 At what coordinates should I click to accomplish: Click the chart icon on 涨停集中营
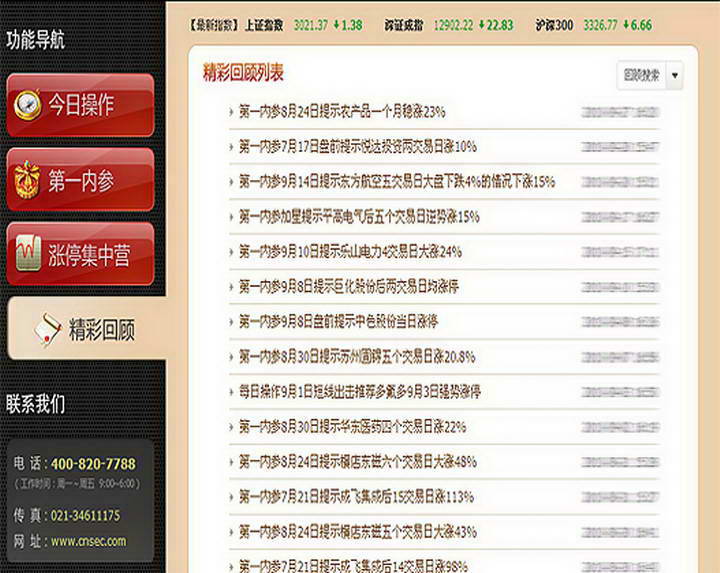click(x=28, y=253)
